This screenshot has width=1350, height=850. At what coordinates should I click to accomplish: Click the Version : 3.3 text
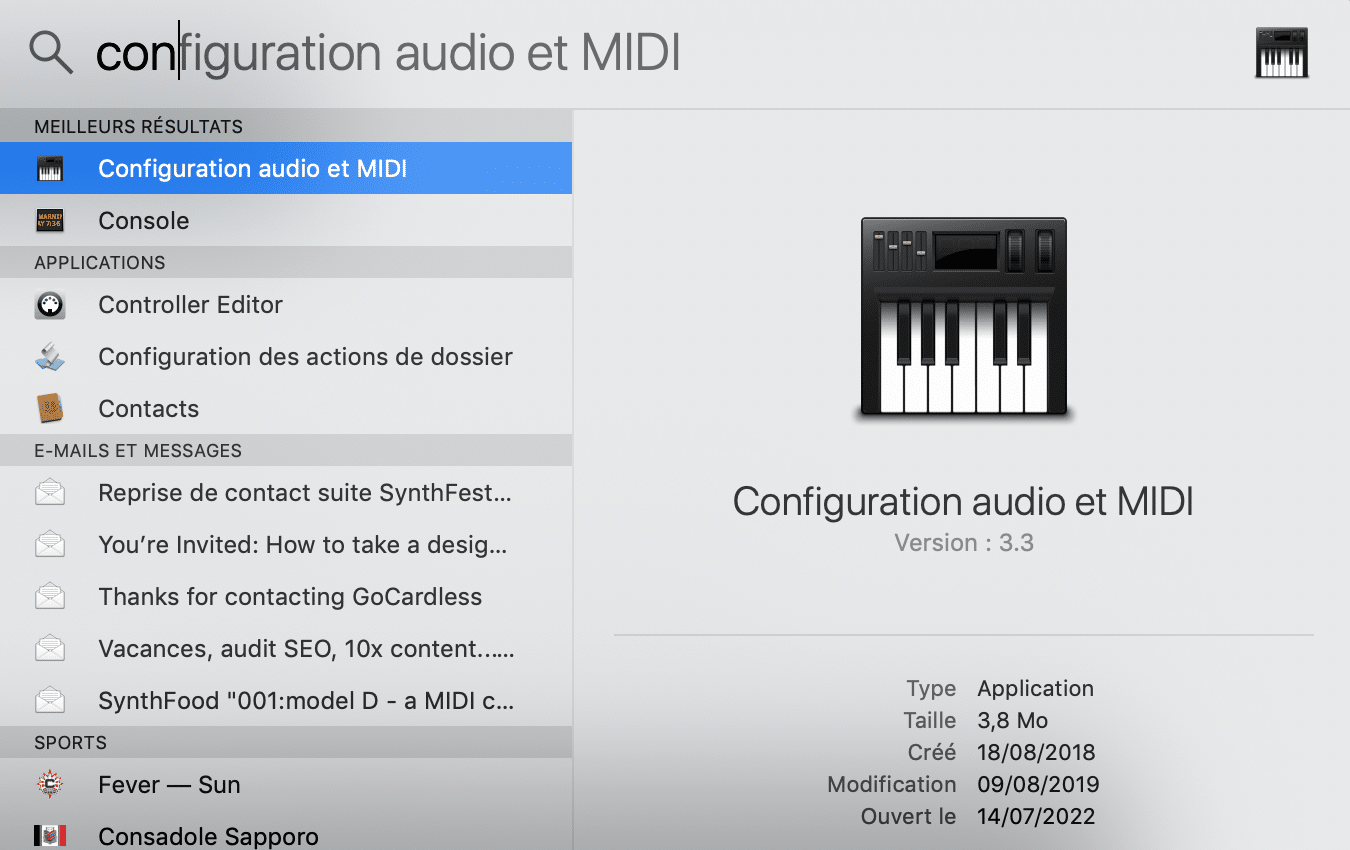click(964, 543)
